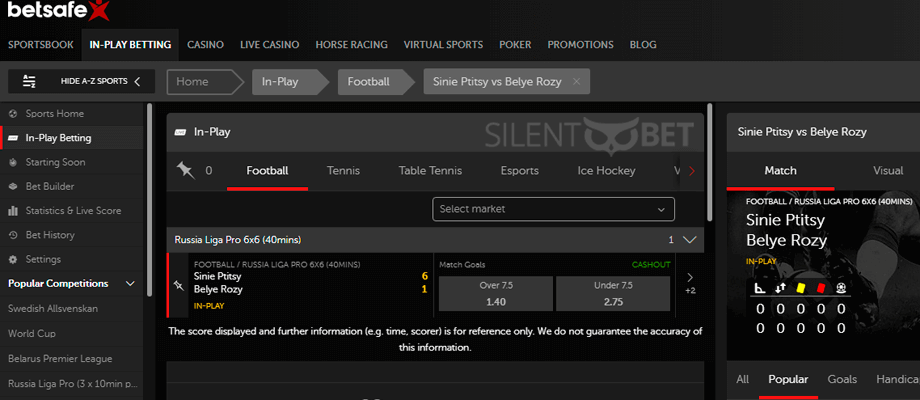Image resolution: width=920 pixels, height=400 pixels.
Task: Open more markets arrow showing +2
Action: coord(690,283)
